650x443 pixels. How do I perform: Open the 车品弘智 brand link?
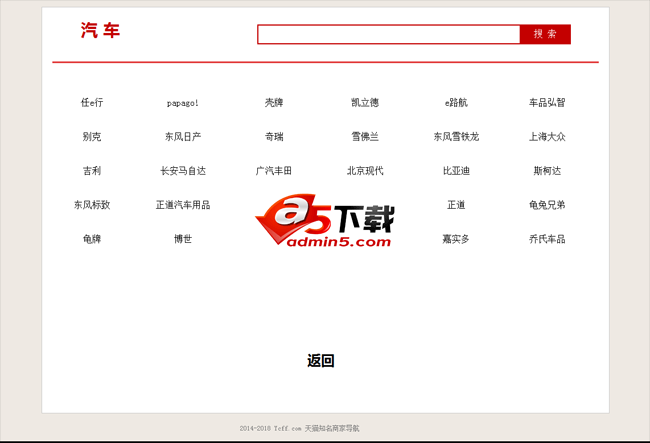[x=547, y=102]
